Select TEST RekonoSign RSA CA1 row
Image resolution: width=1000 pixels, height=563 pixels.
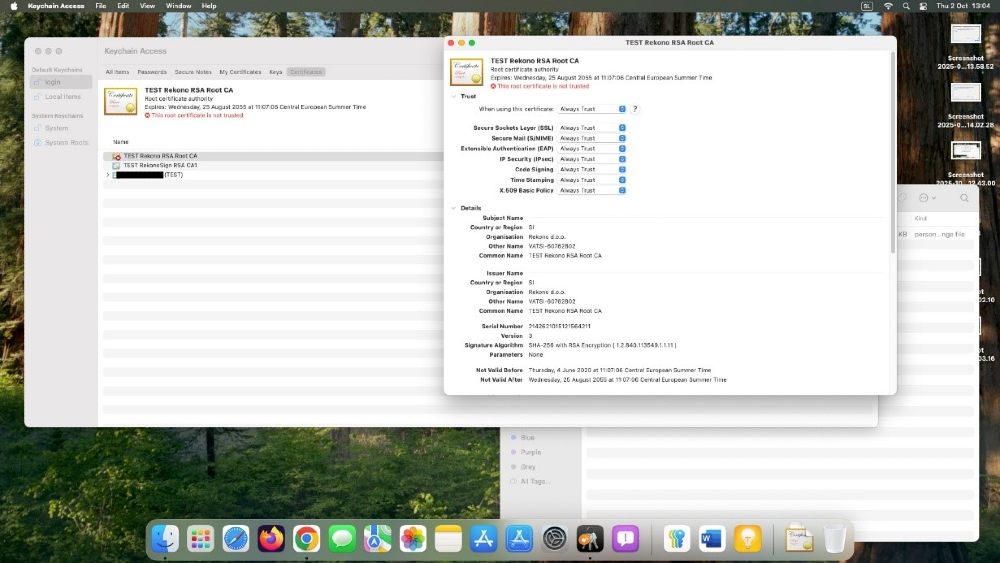click(273, 165)
